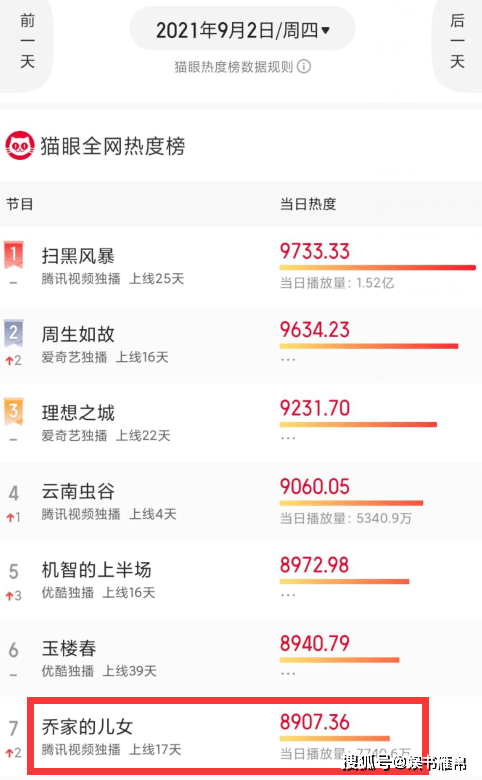This screenshot has width=482, height=780.
Task: Tap the info icon beside 猫眼热度榜数据规则
Action: (x=304, y=66)
